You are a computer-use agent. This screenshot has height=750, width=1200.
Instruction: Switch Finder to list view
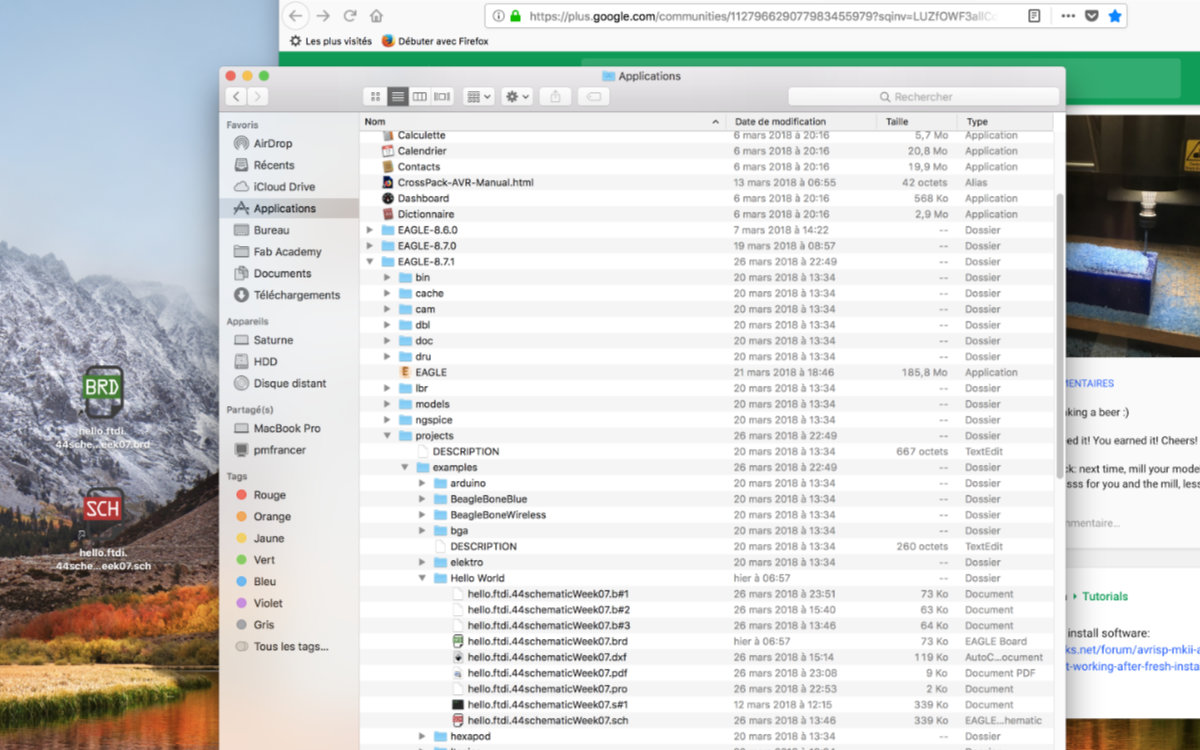click(398, 97)
